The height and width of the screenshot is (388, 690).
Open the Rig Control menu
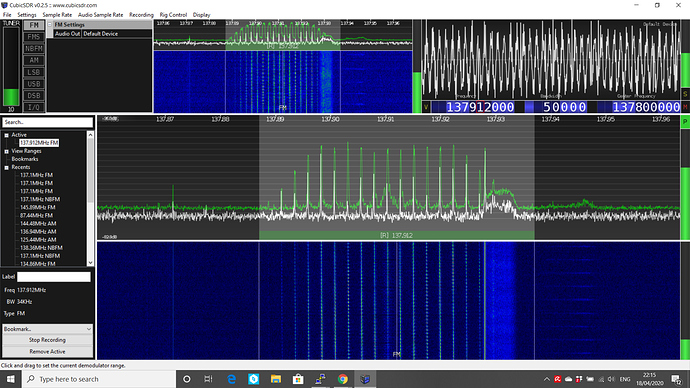point(173,15)
